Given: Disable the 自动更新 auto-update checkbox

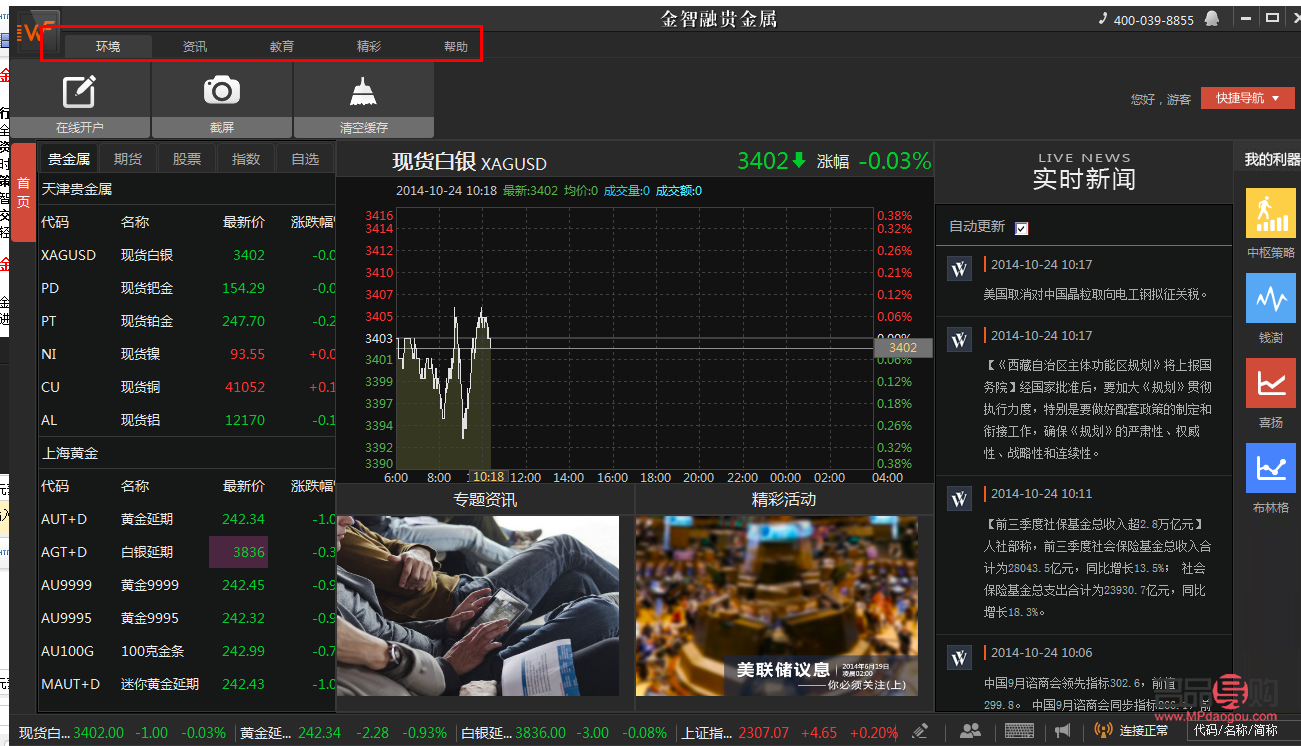Looking at the screenshot, I should point(1021,227).
